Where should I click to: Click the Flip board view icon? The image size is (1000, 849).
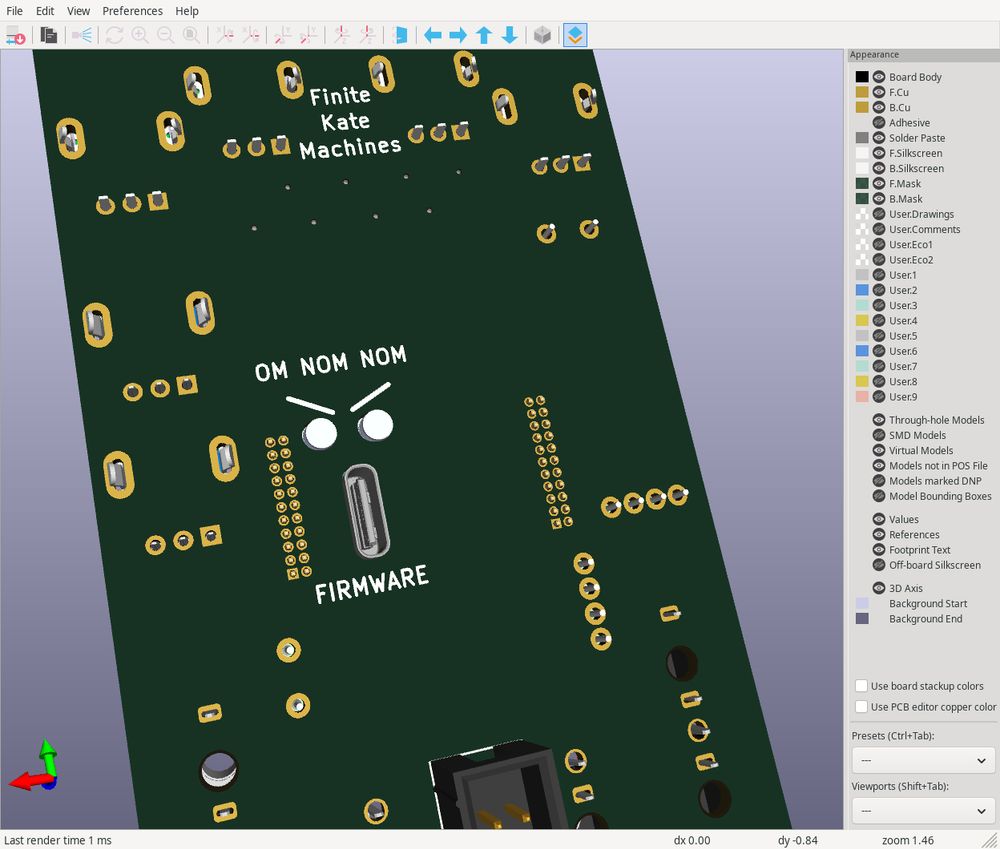click(x=401, y=35)
